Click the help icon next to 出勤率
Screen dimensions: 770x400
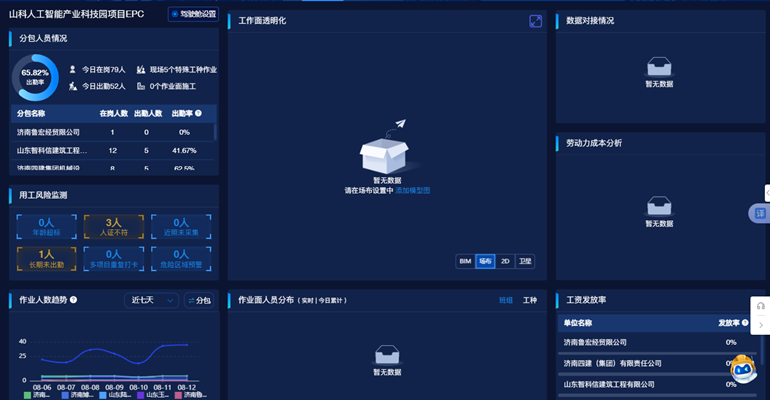pyautogui.click(x=198, y=114)
